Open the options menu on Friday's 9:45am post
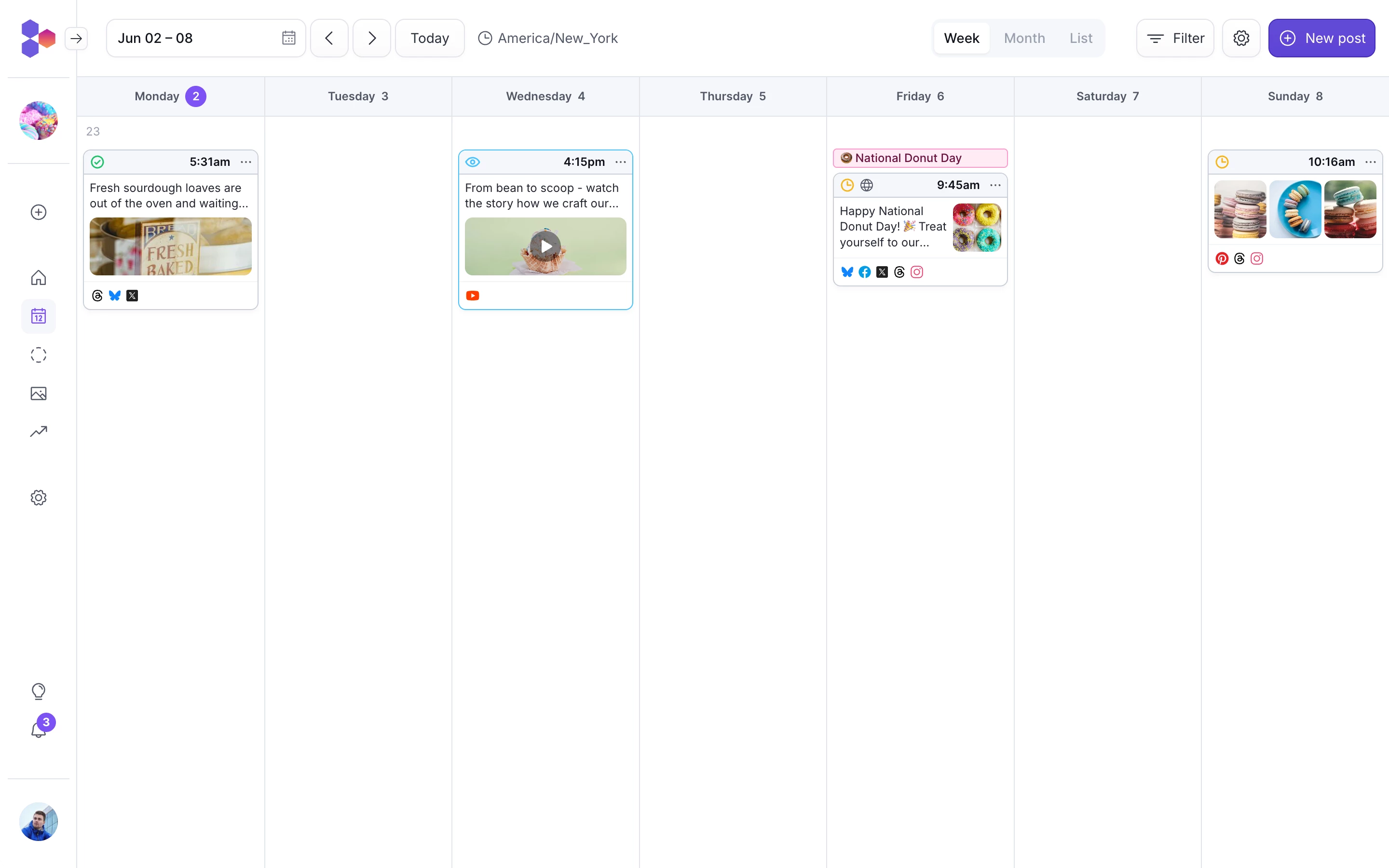This screenshot has height=868, width=1389. click(994, 185)
